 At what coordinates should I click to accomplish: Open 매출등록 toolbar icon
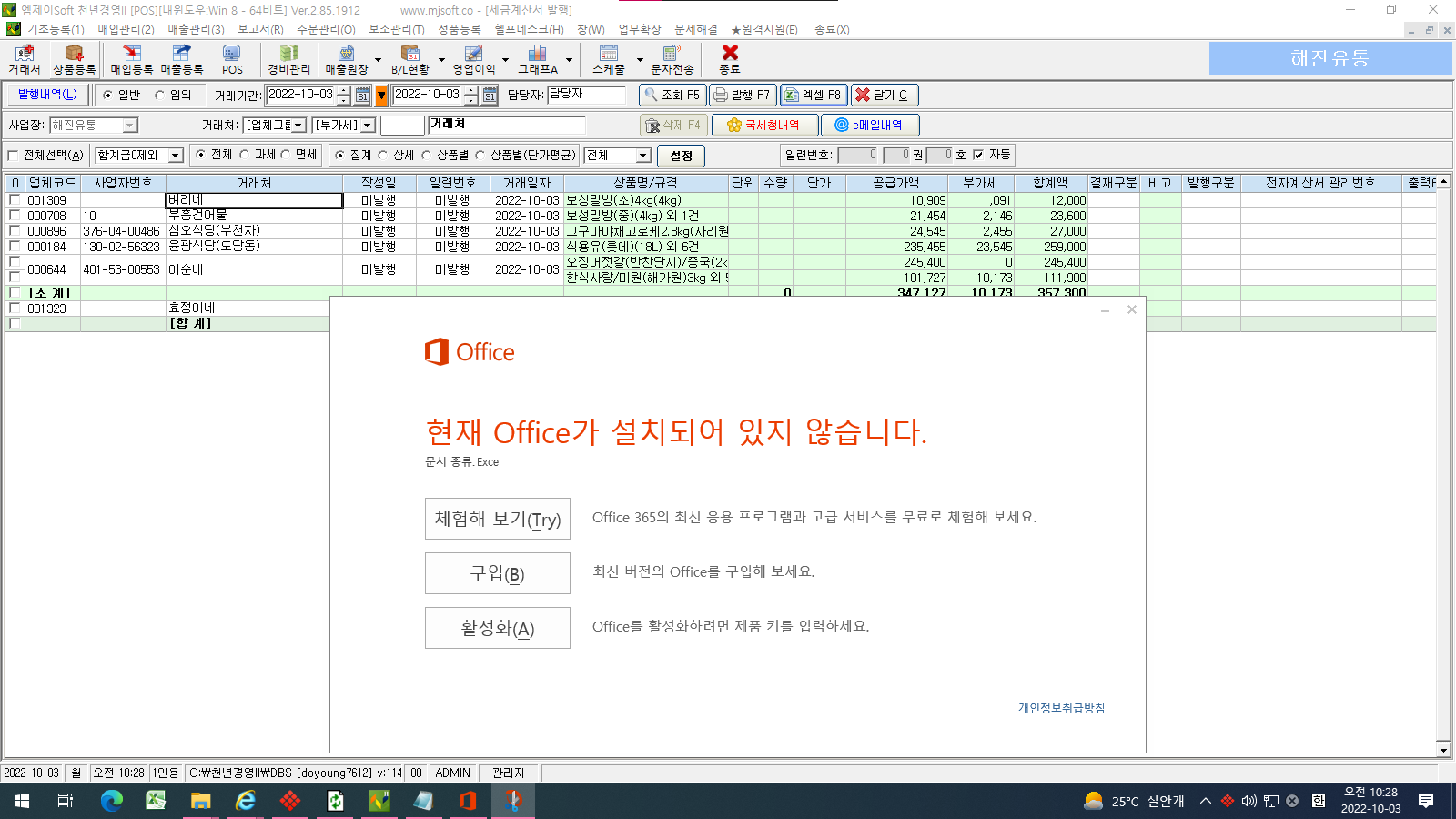point(182,60)
